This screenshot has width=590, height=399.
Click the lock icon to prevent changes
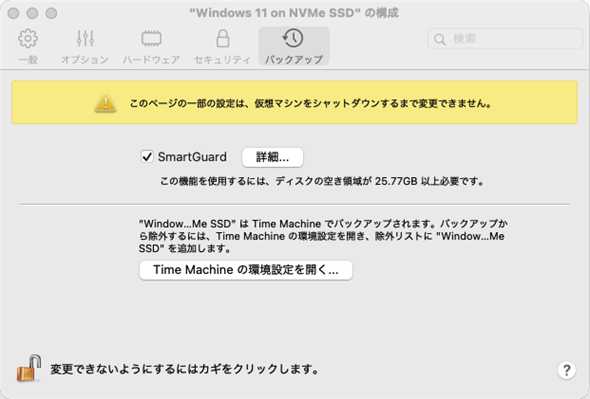pos(29,368)
